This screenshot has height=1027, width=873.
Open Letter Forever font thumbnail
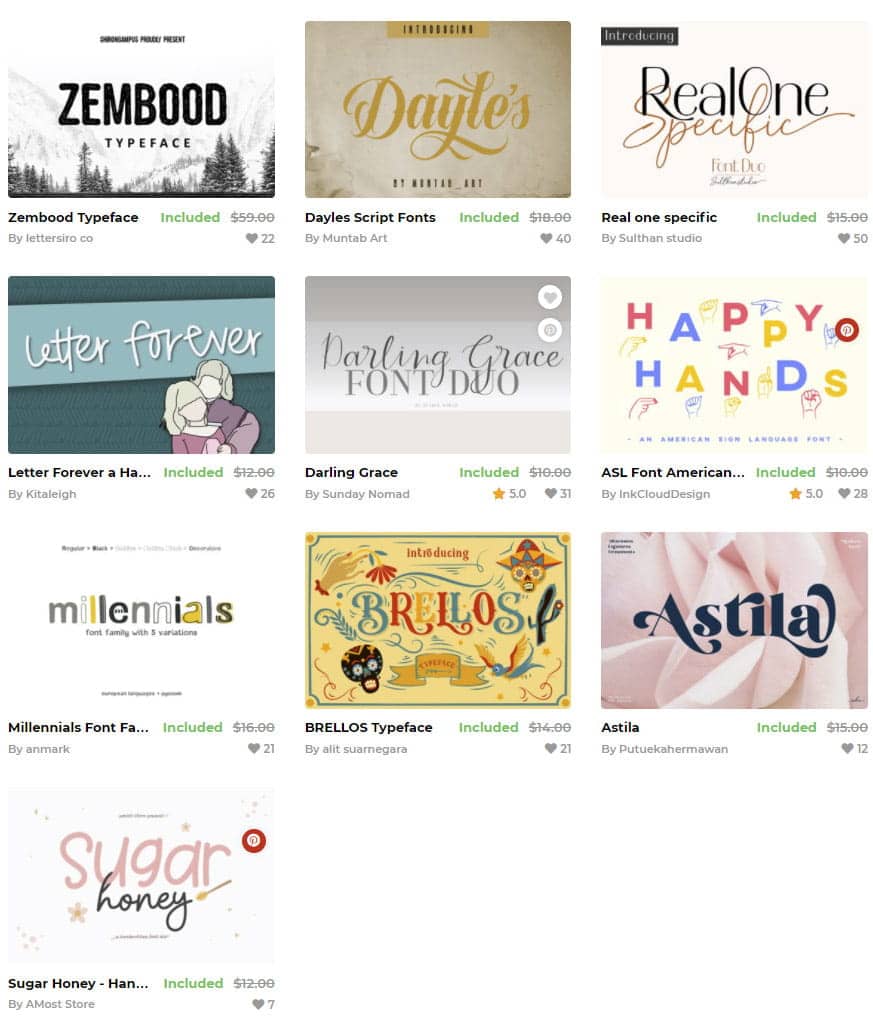(x=141, y=365)
